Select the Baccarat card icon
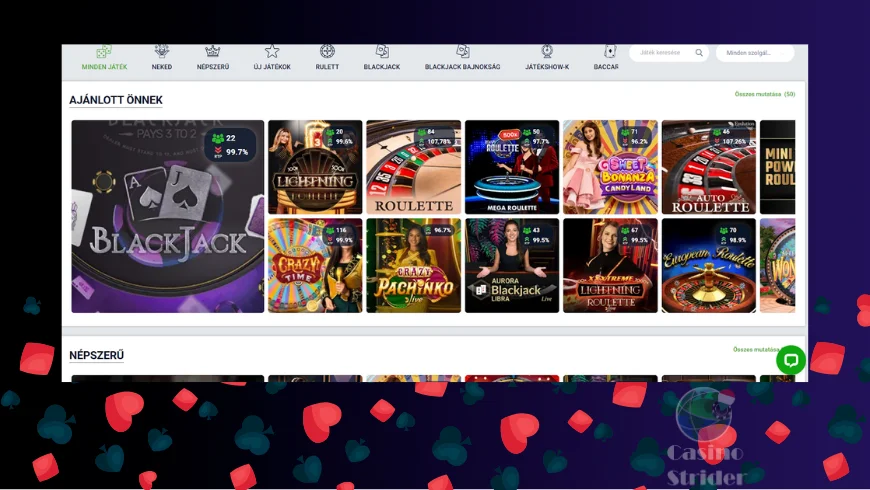Viewport: 870px width, 490px height. pyautogui.click(x=610, y=51)
